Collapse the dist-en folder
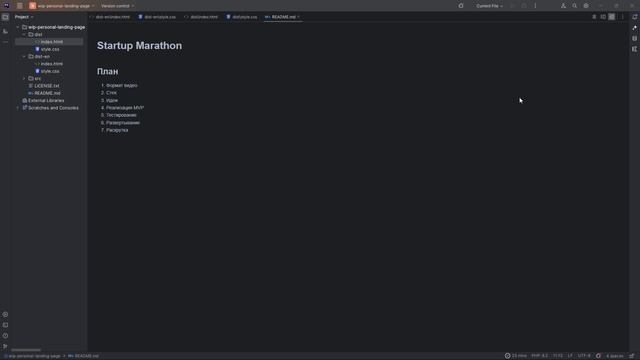This screenshot has height=360, width=640. click(x=24, y=56)
